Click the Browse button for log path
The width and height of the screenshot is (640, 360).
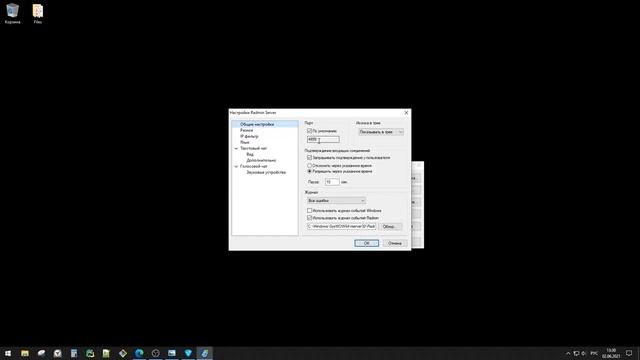390,227
